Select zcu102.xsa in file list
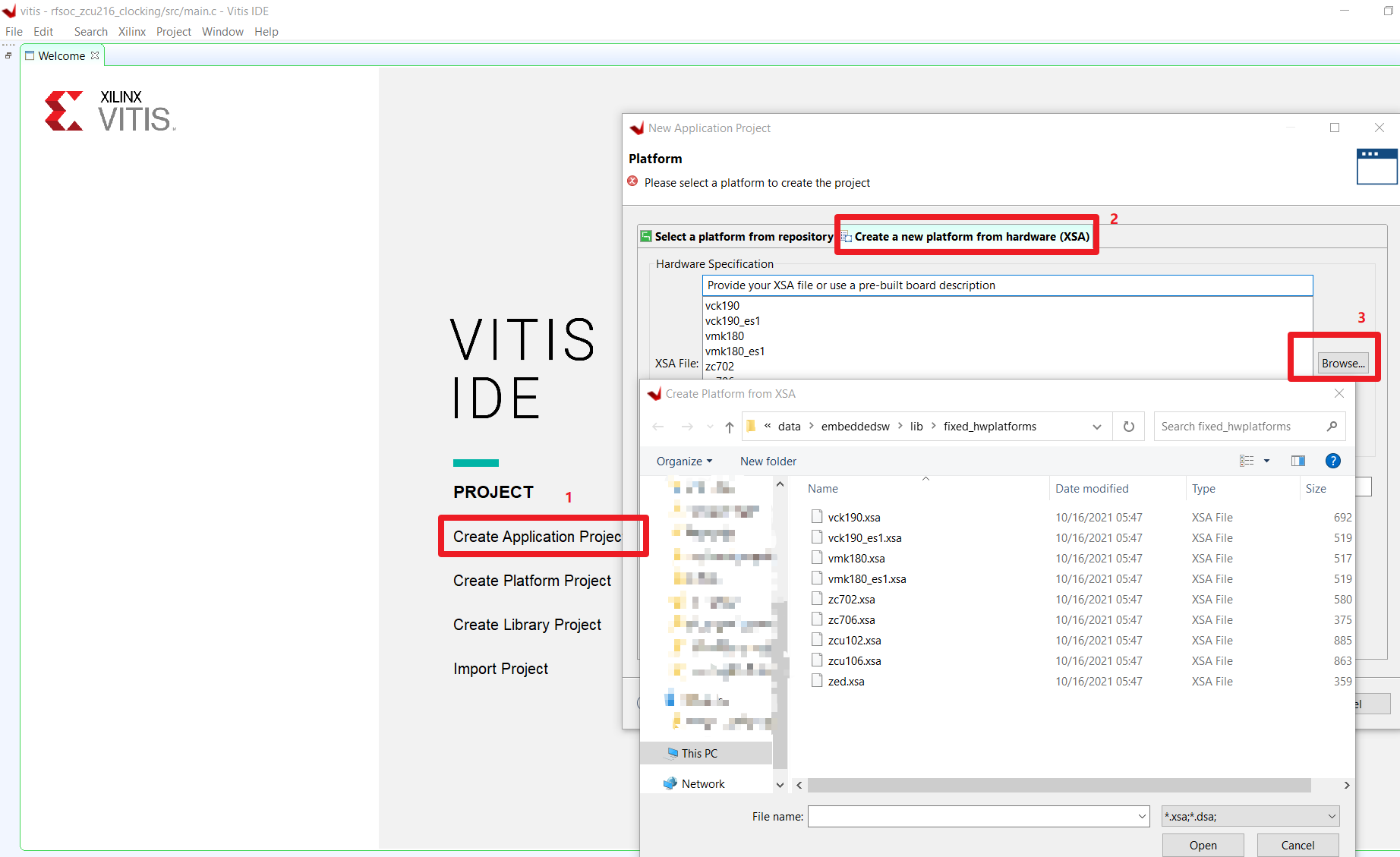This screenshot has height=857, width=1400. [854, 640]
